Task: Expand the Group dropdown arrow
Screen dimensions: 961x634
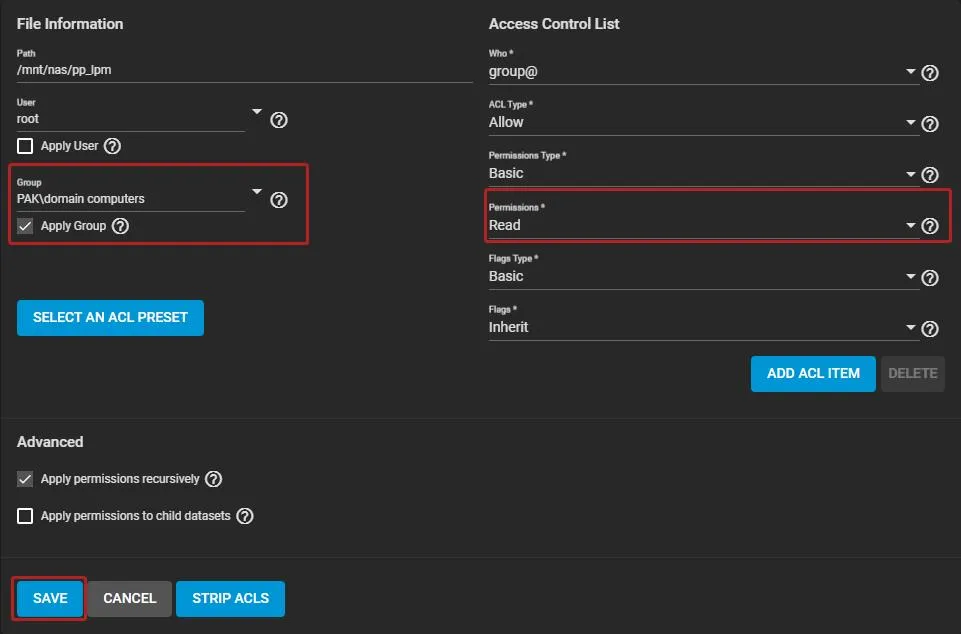Action: [257, 192]
